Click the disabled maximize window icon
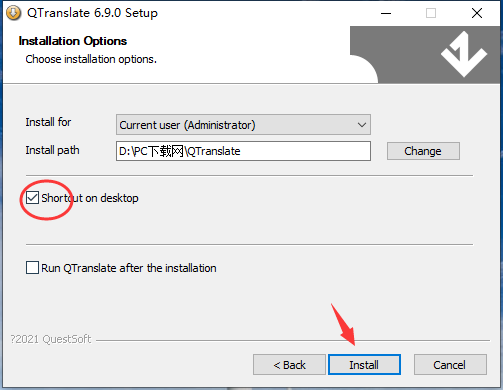This screenshot has width=503, height=390. pos(431,13)
